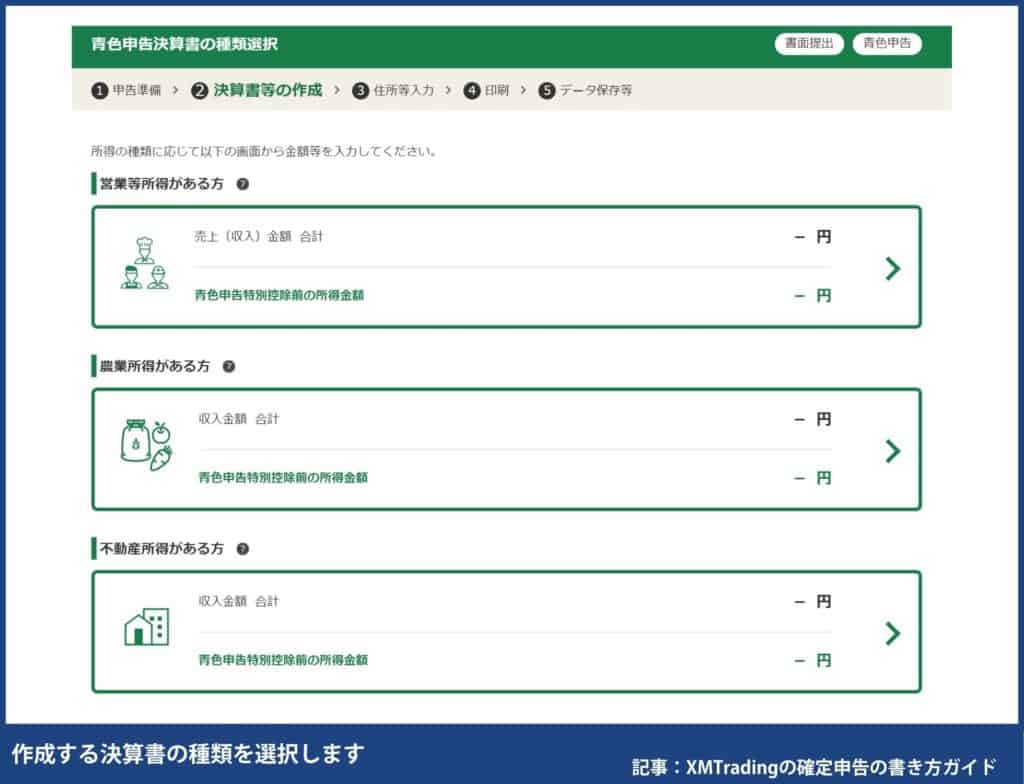Click 農業所得がある方 heading
Viewport: 1024px width, 784px height.
tap(155, 367)
